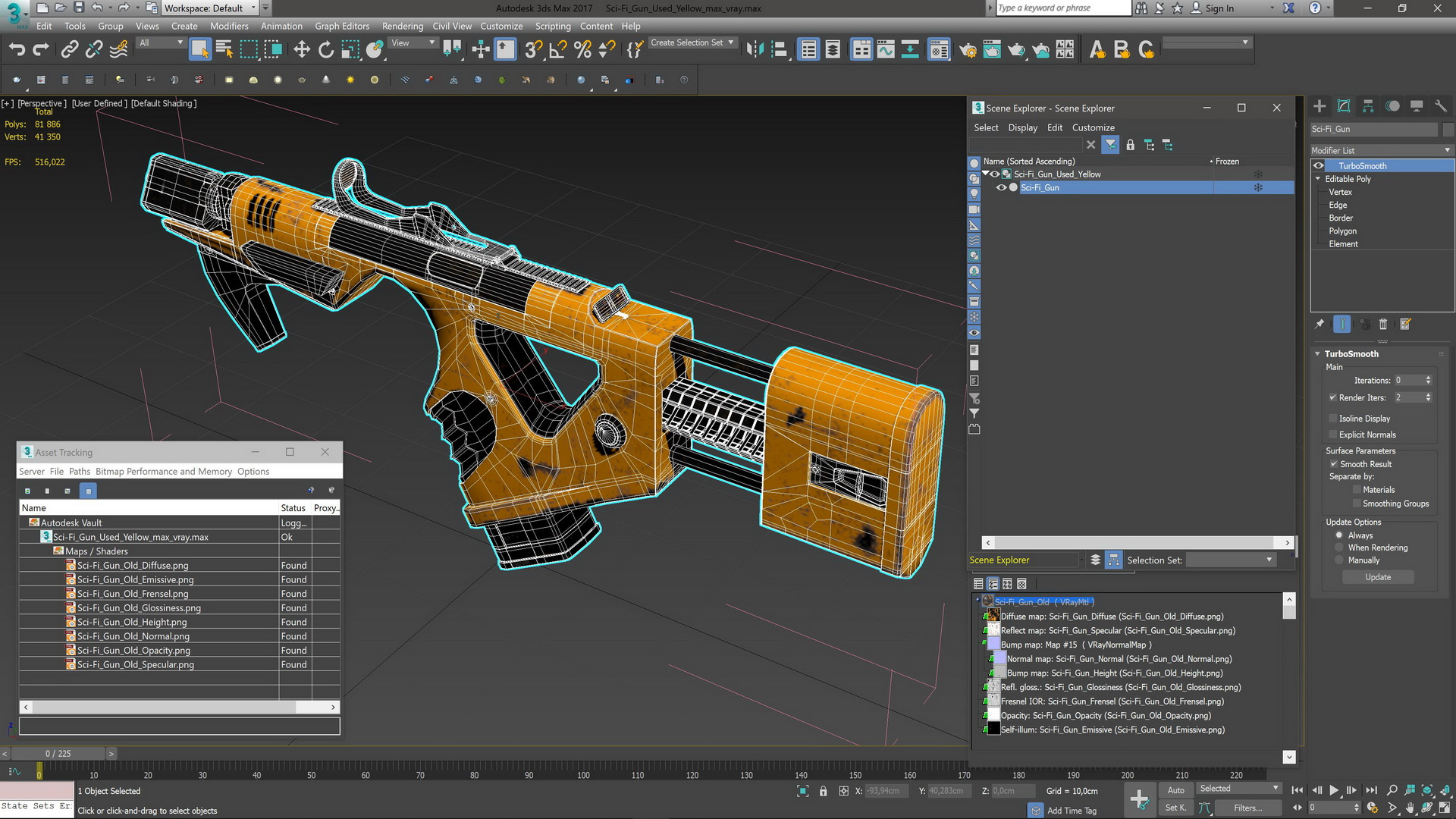The height and width of the screenshot is (819, 1456).
Task: Click the Scene Explorer lock icon
Action: click(1131, 145)
